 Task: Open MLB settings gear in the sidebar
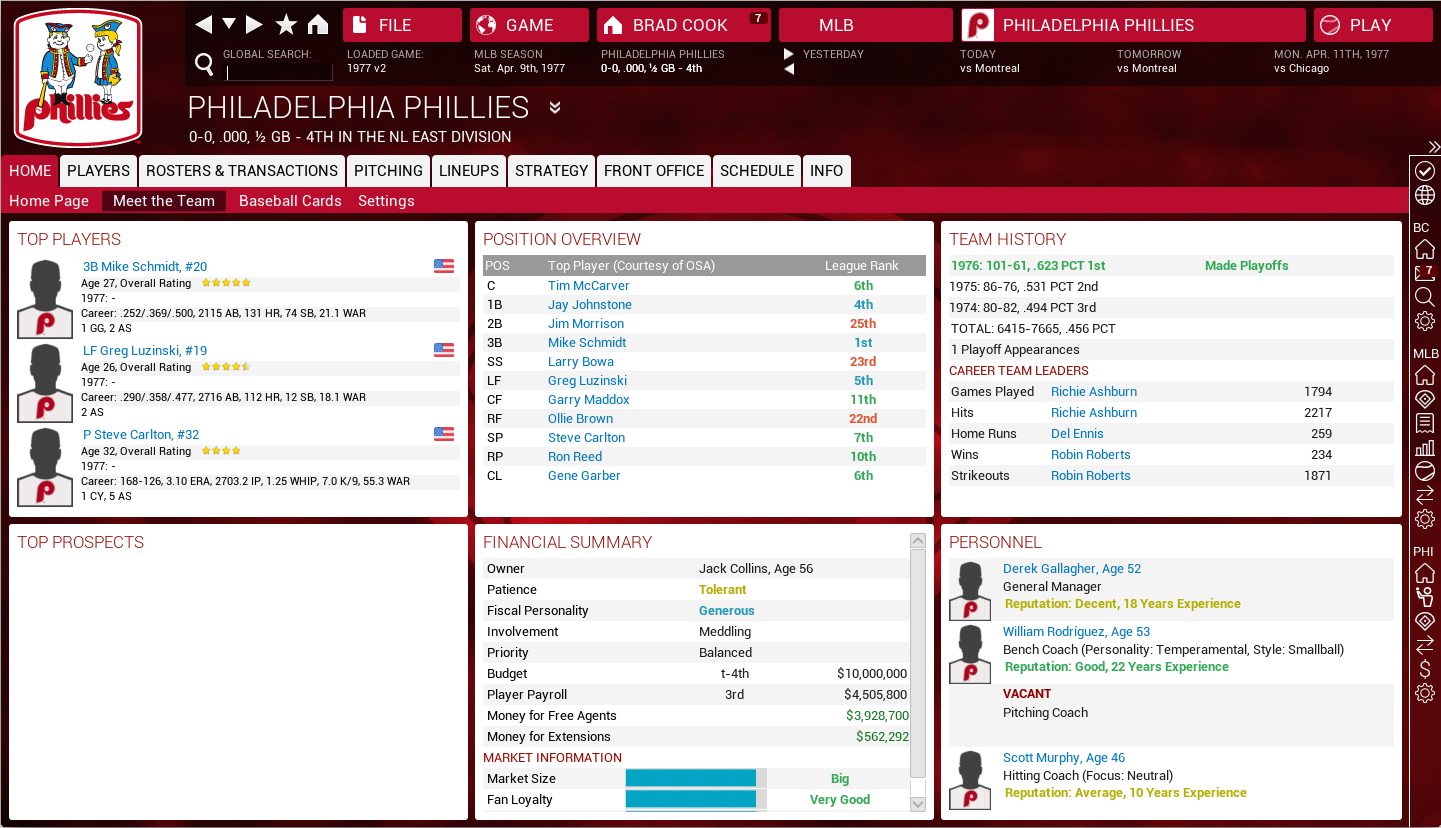[1425, 519]
